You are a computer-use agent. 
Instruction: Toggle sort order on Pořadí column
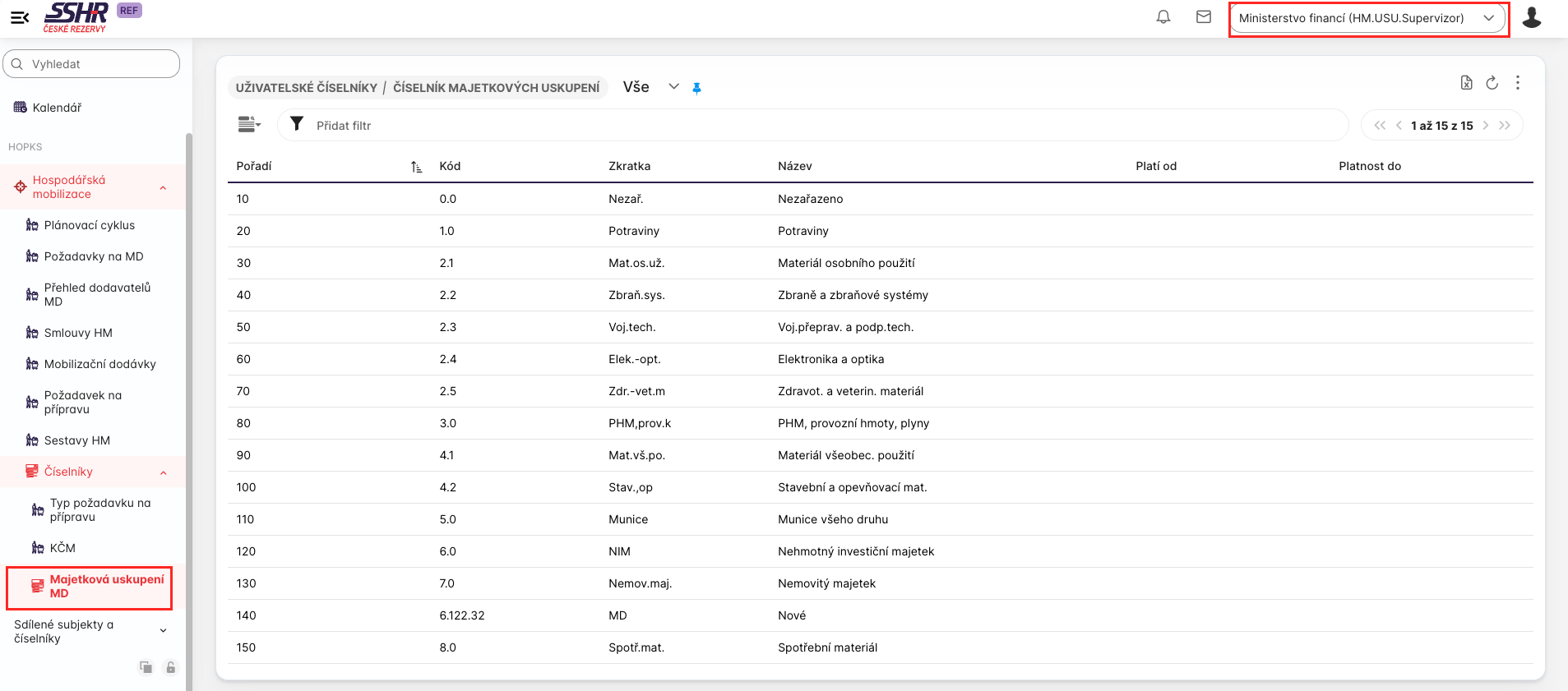[x=416, y=167]
